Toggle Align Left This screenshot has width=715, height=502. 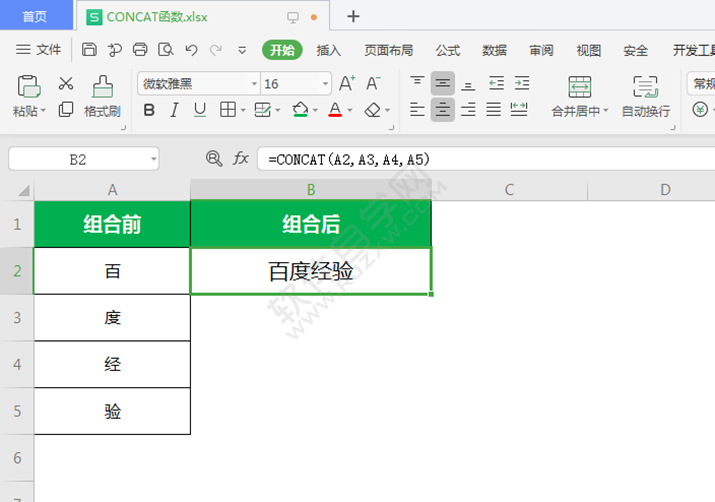click(417, 109)
